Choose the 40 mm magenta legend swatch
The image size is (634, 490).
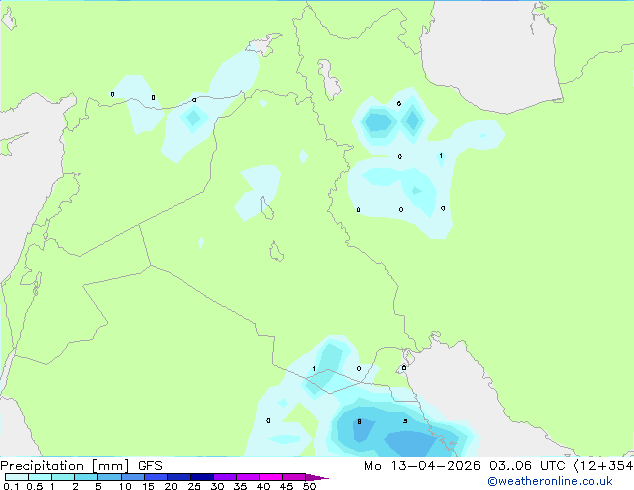[x=271, y=477]
